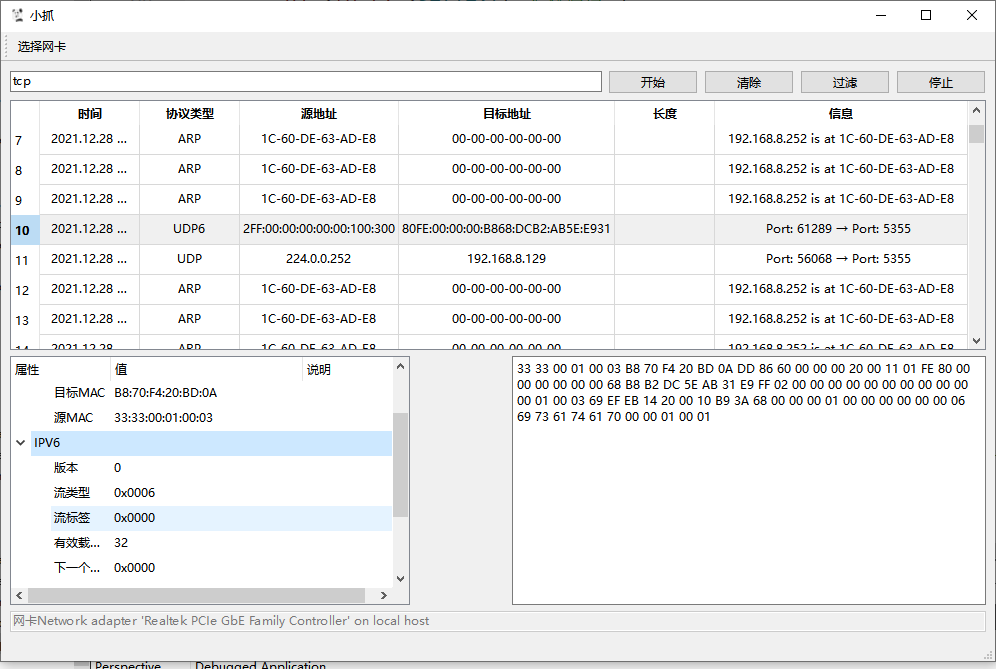Click the filter input field containing tcp

[x=300, y=81]
